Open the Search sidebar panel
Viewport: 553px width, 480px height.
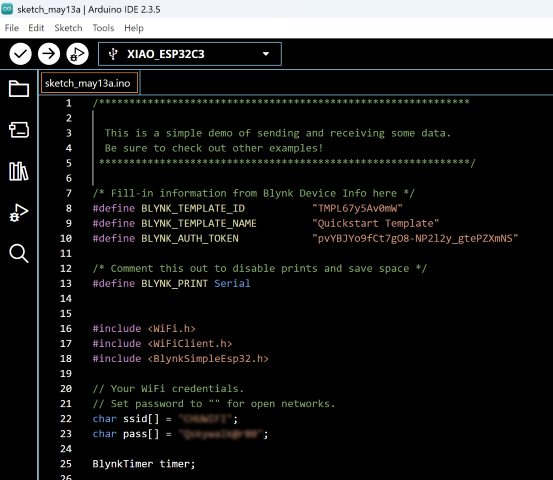click(x=19, y=253)
